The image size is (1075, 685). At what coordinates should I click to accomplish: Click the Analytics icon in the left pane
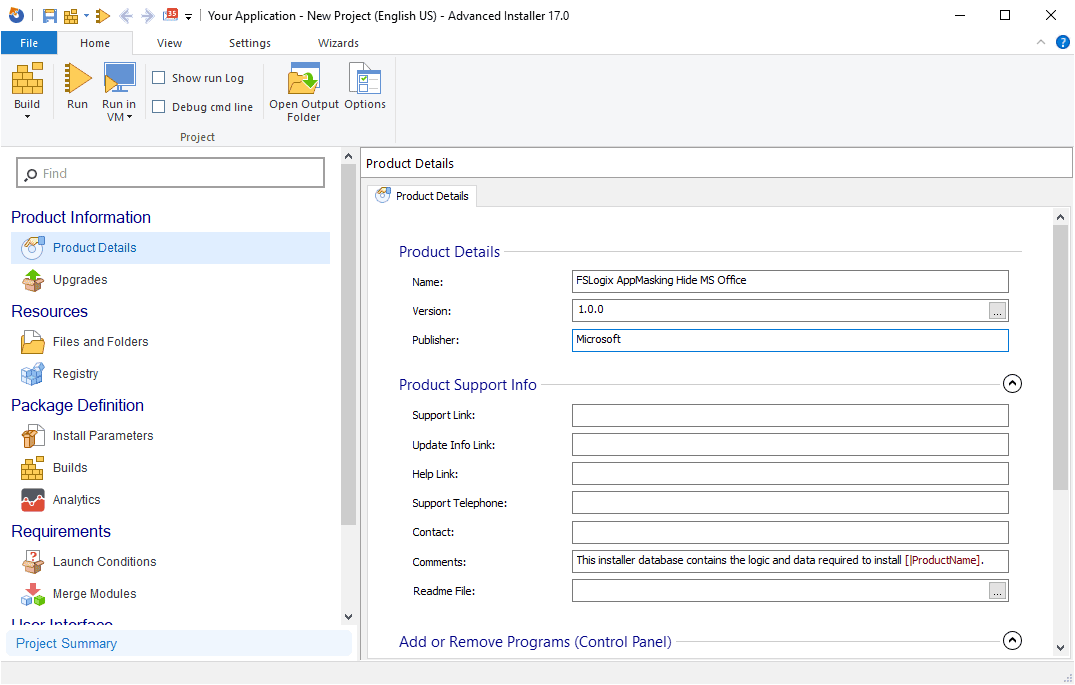32,500
